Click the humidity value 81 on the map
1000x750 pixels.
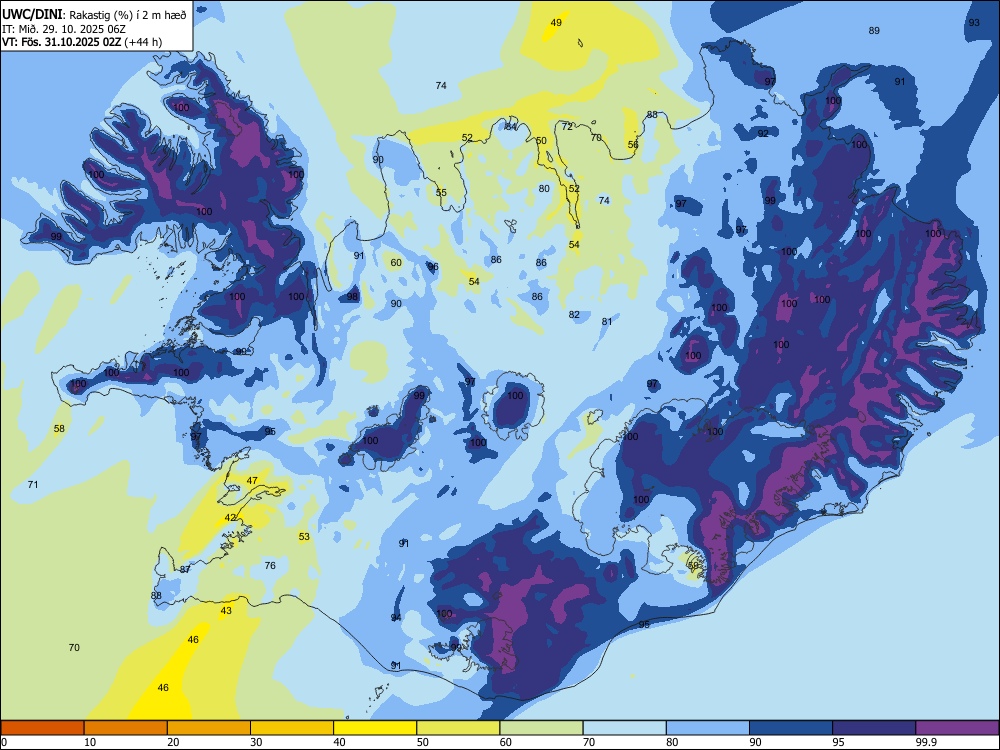coord(607,321)
